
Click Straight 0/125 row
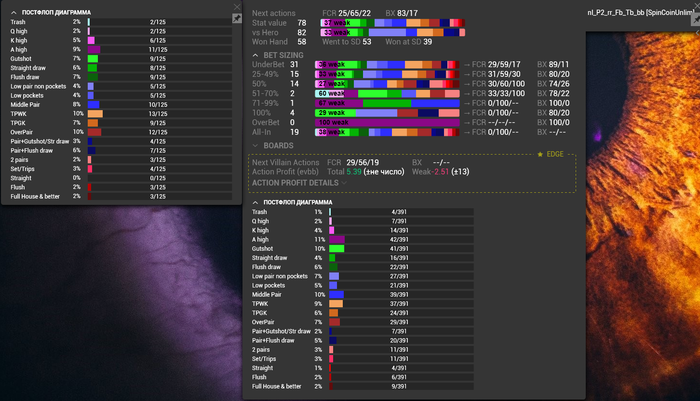click(121, 178)
